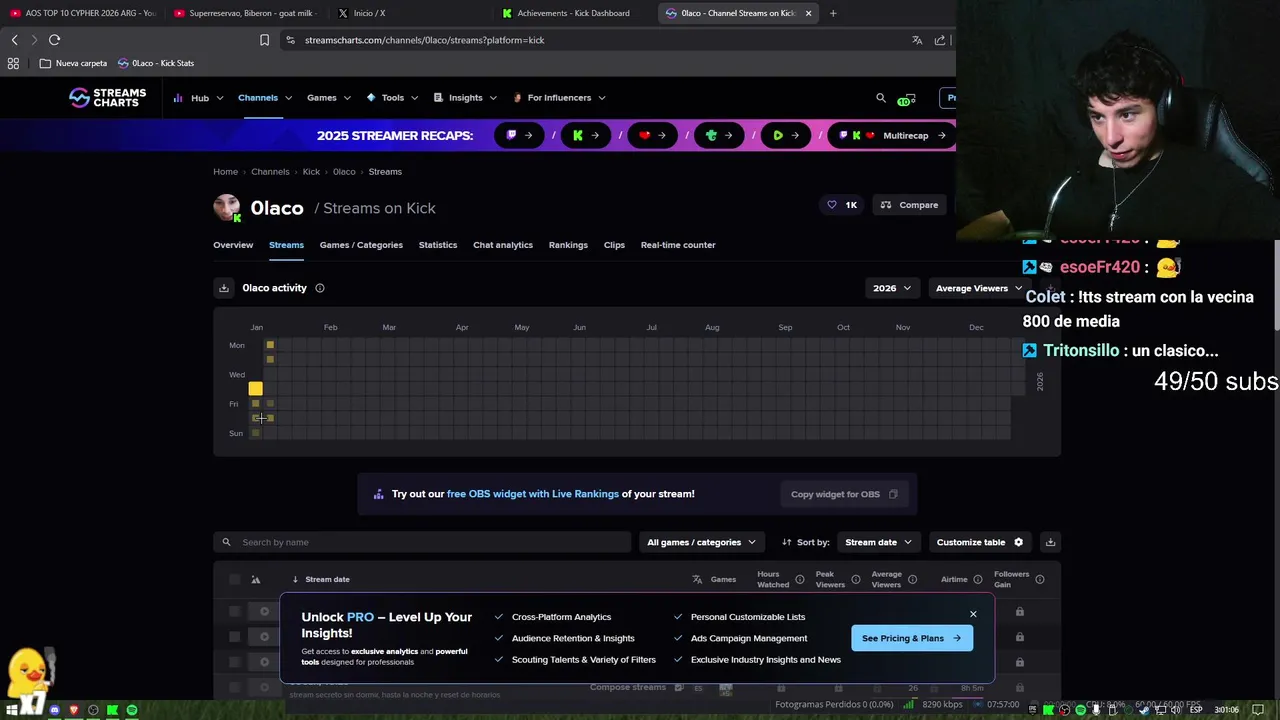
Task: Open Windows Start menu
Action: coord(12,710)
